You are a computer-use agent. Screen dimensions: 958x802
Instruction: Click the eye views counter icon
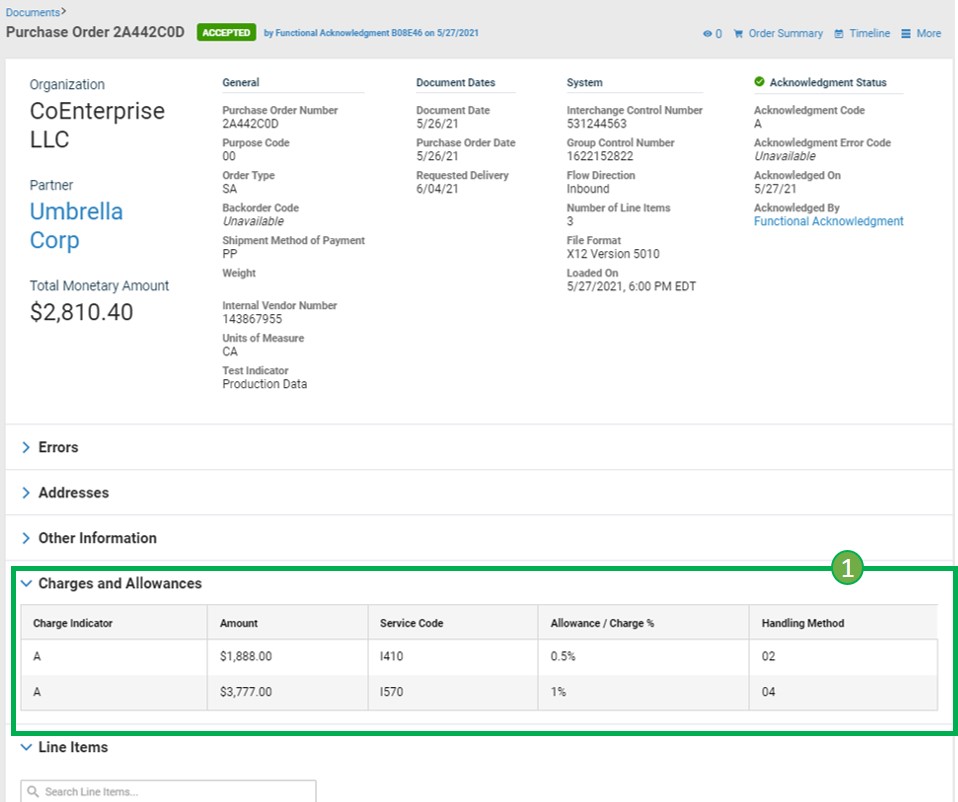(707, 34)
